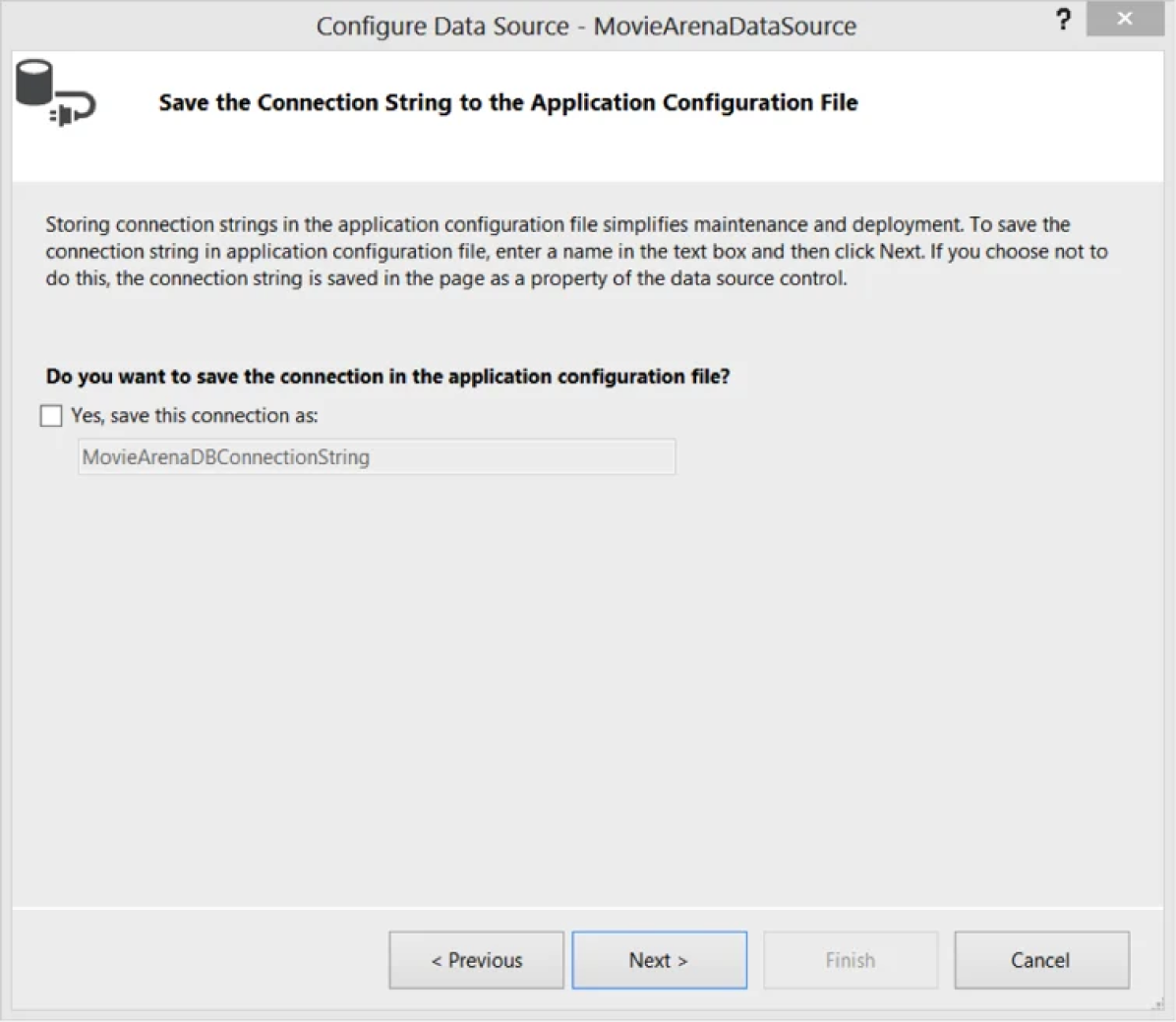
Task: Click the disabled Finish button
Action: (x=851, y=960)
